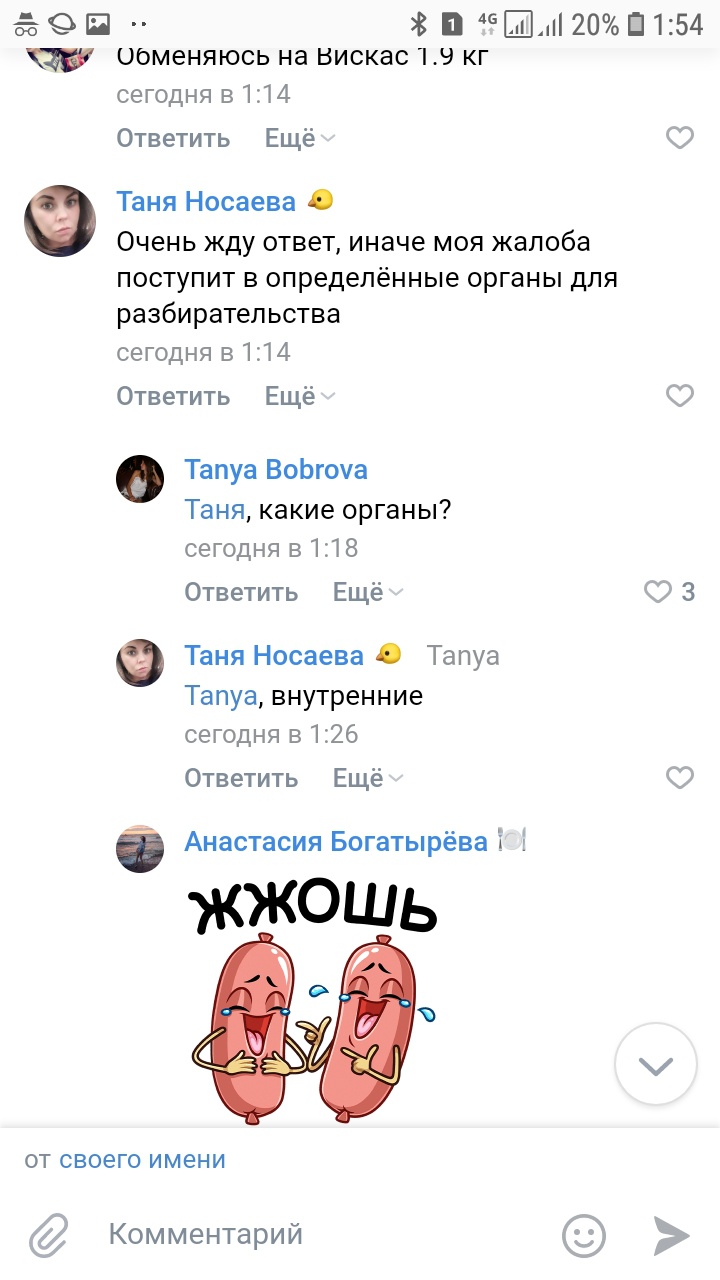Like Таня Носаева's reply 'внутренние'

680,777
